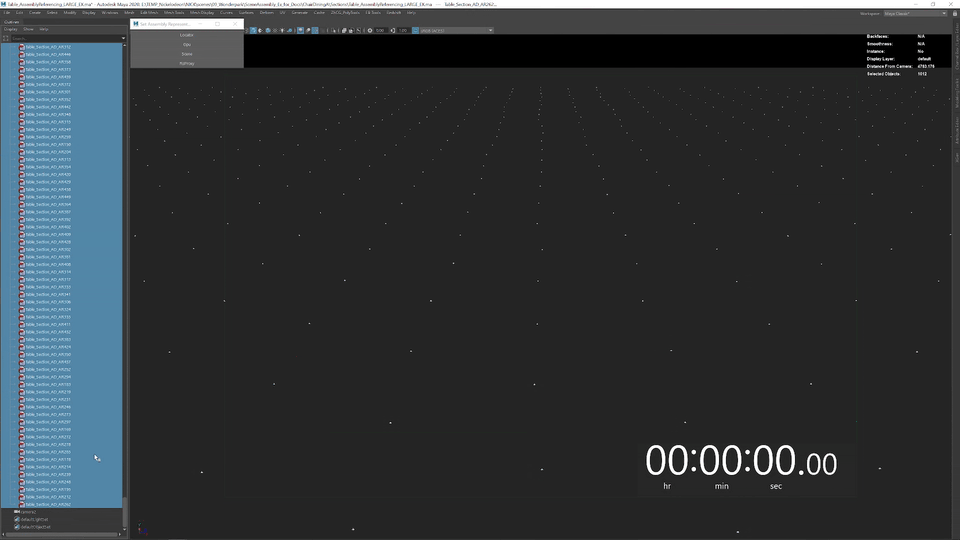
Task: Click the Table_Section_AD_AR446 assembly reference icon
Action: pyautogui.click(x=22, y=54)
